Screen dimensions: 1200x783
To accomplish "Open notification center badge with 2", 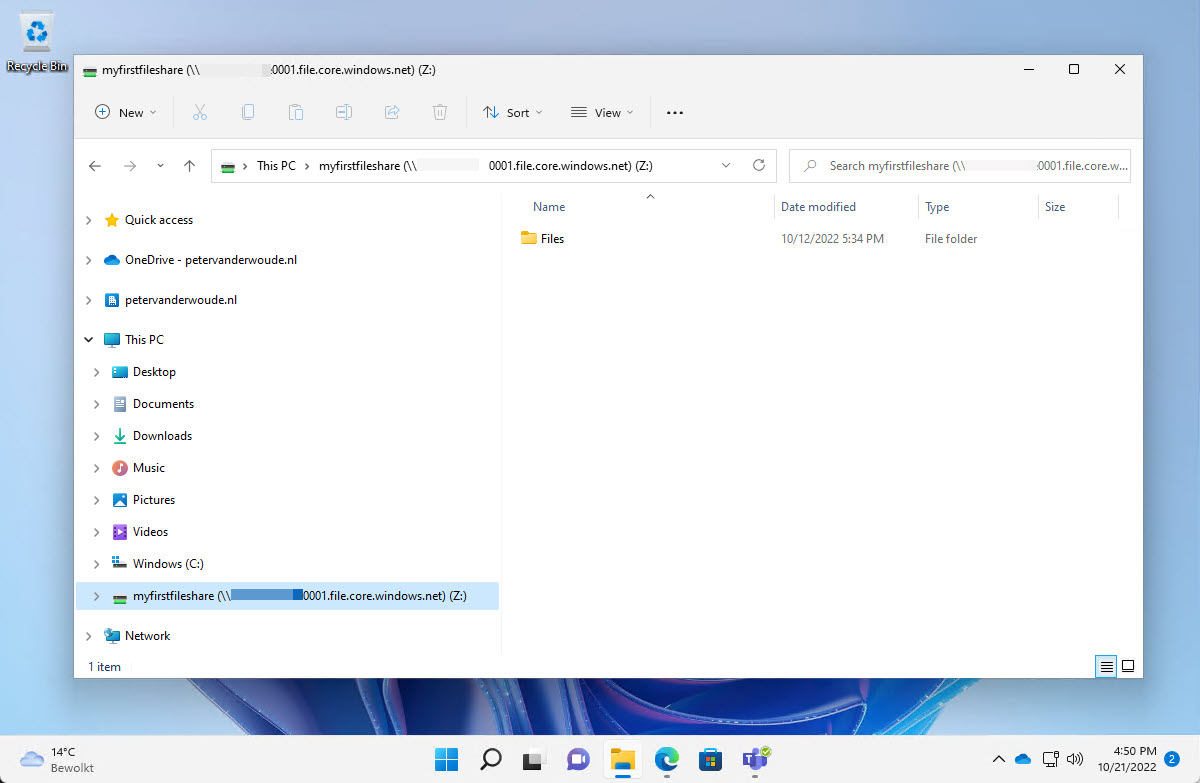I will tap(1171, 759).
